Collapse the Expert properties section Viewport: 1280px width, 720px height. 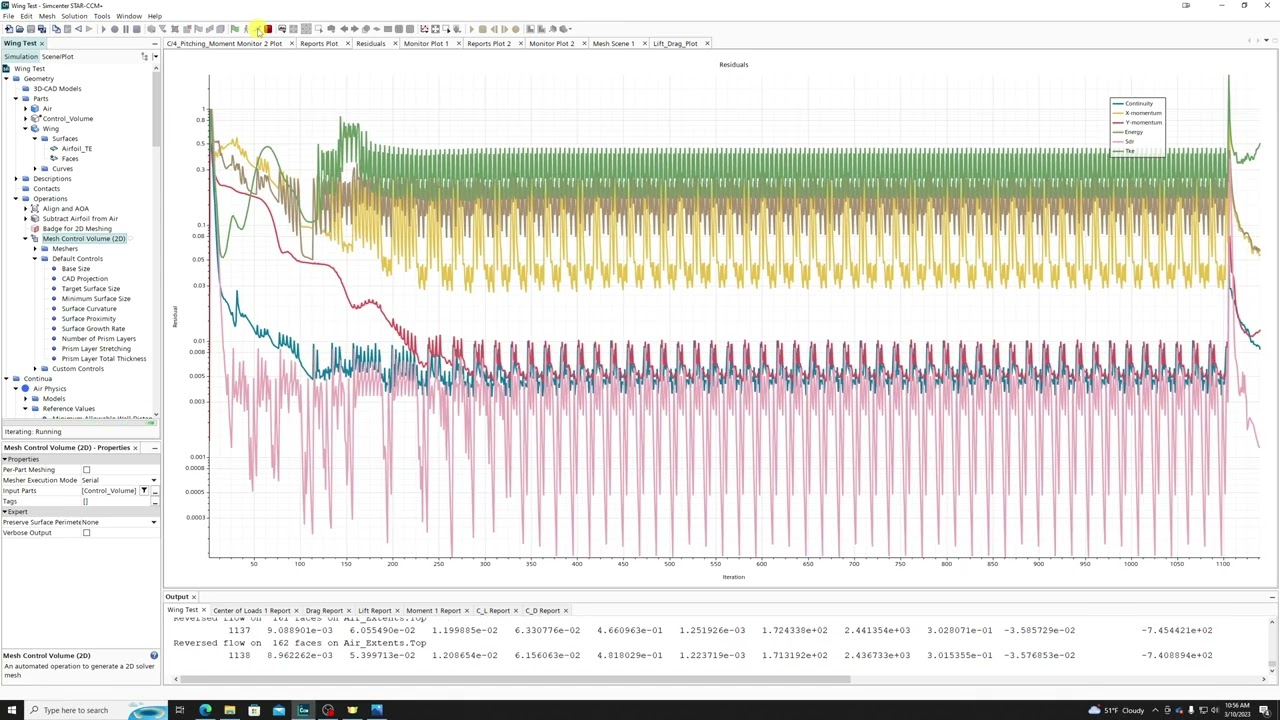click(5, 512)
